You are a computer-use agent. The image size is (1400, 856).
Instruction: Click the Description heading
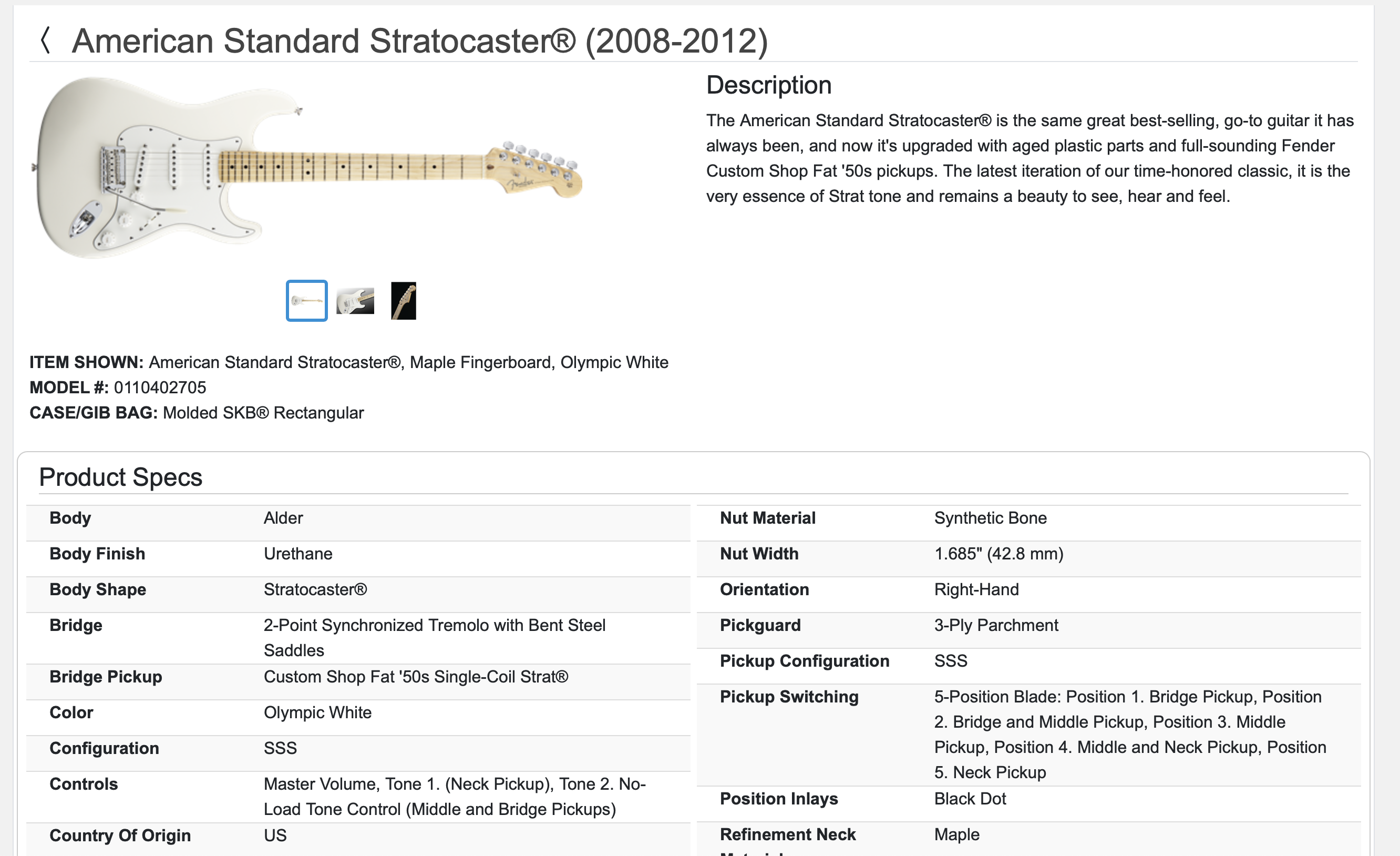768,85
